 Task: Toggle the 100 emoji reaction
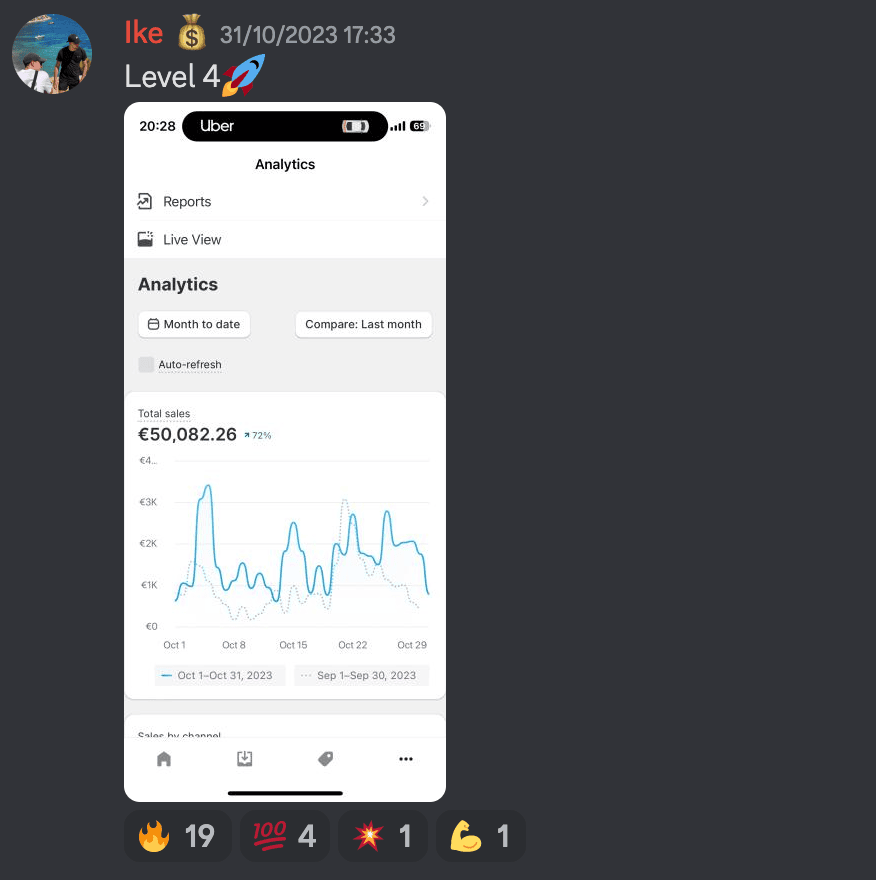pyautogui.click(x=285, y=836)
